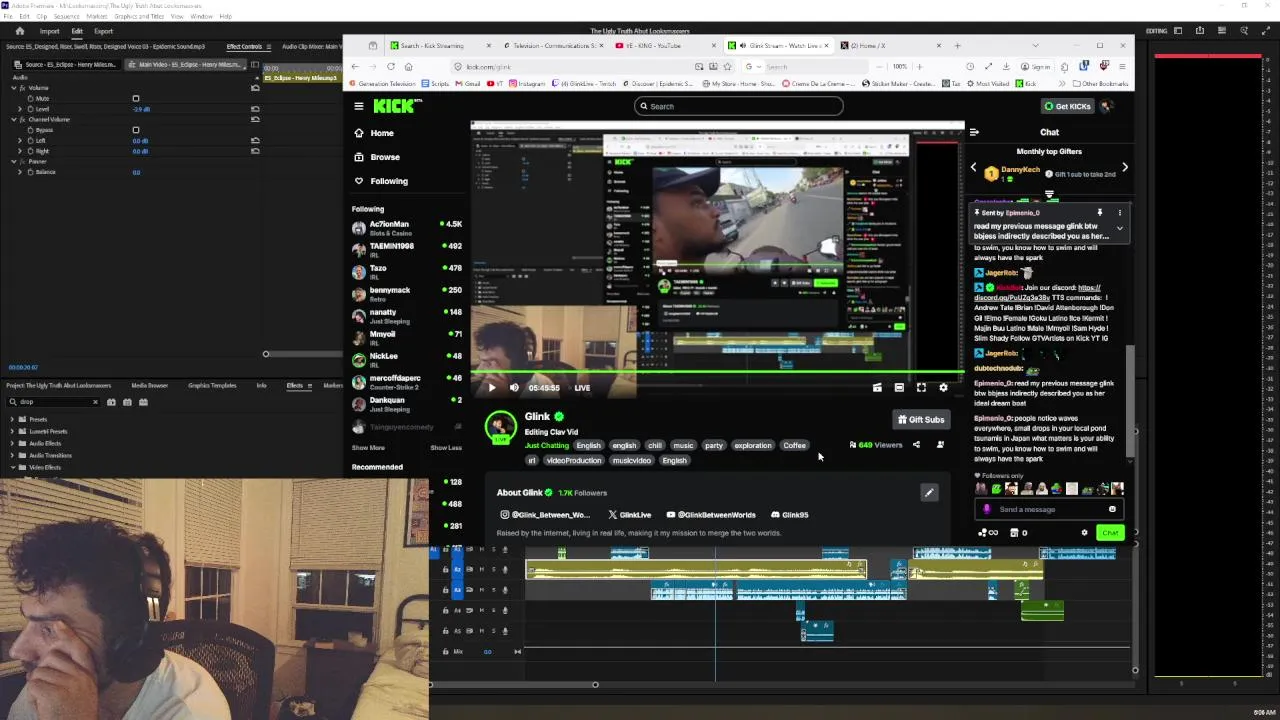The width and height of the screenshot is (1280, 720).
Task: Open the Sequence menu
Action: click(66, 16)
